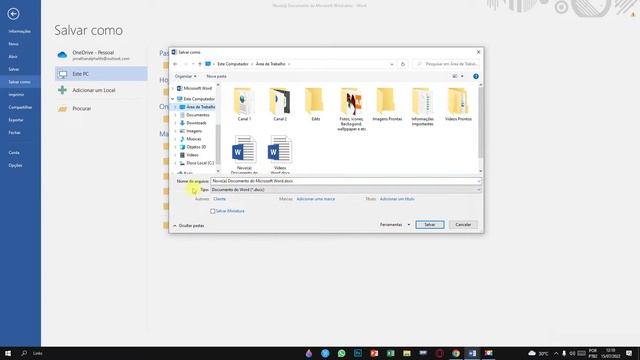Viewport: 640px width, 360px height.
Task: Select Exportar in the backstage sidebar
Action: [16, 120]
